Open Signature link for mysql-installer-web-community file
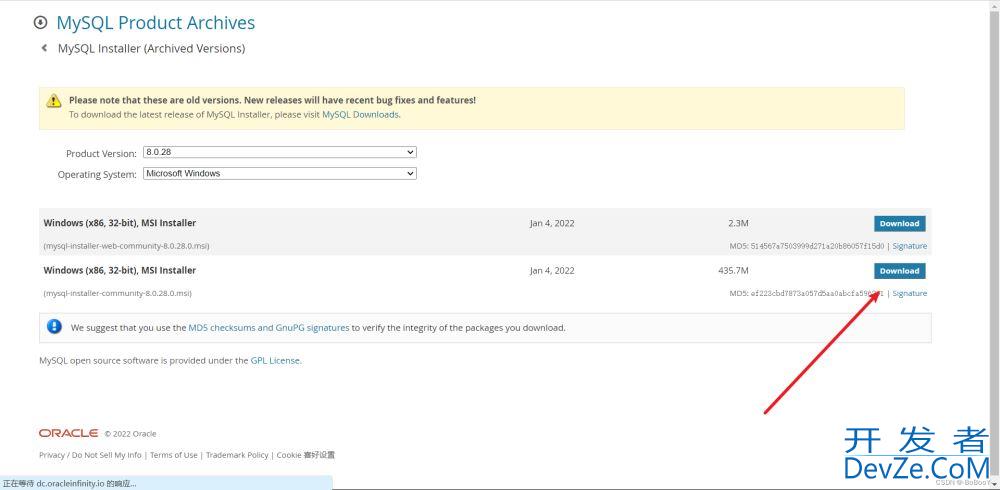Screen dimensions: 1000x490 click(x=909, y=246)
